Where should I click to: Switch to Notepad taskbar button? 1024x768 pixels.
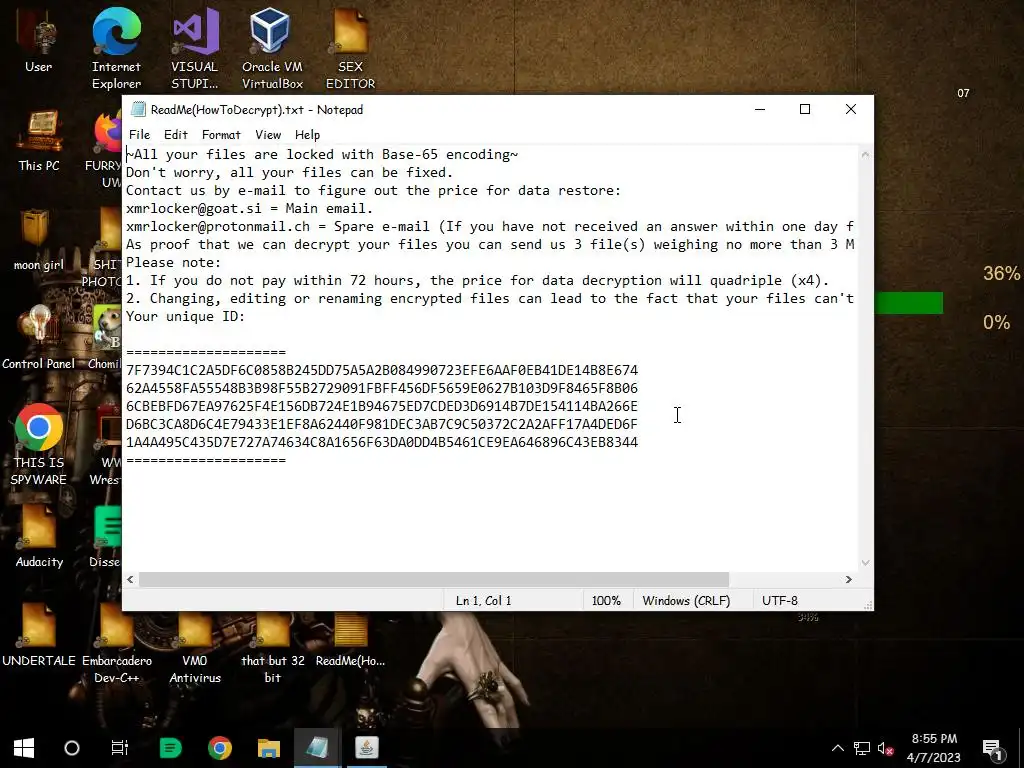pyautogui.click(x=317, y=748)
